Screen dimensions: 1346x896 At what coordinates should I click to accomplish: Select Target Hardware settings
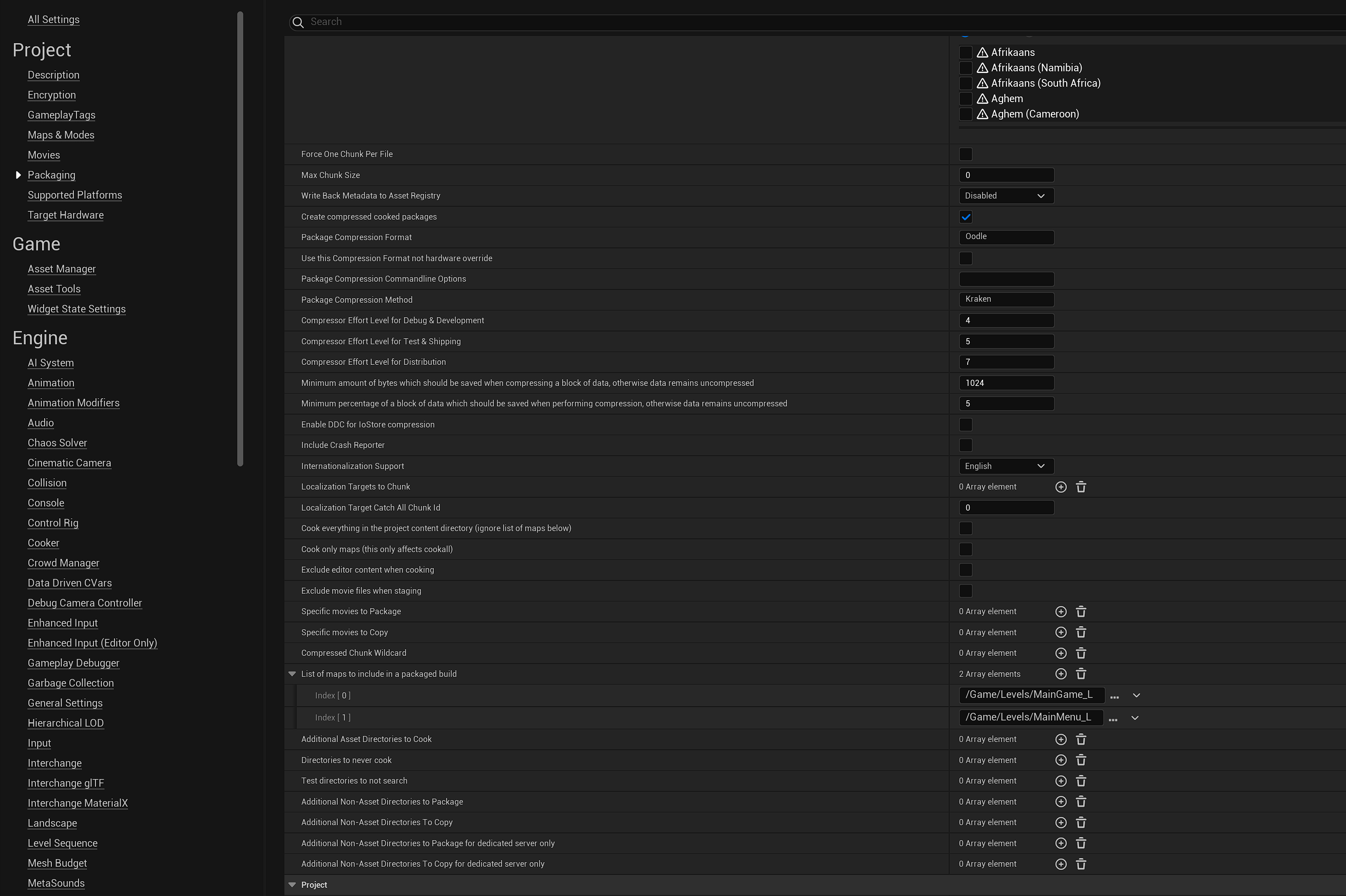(65, 215)
